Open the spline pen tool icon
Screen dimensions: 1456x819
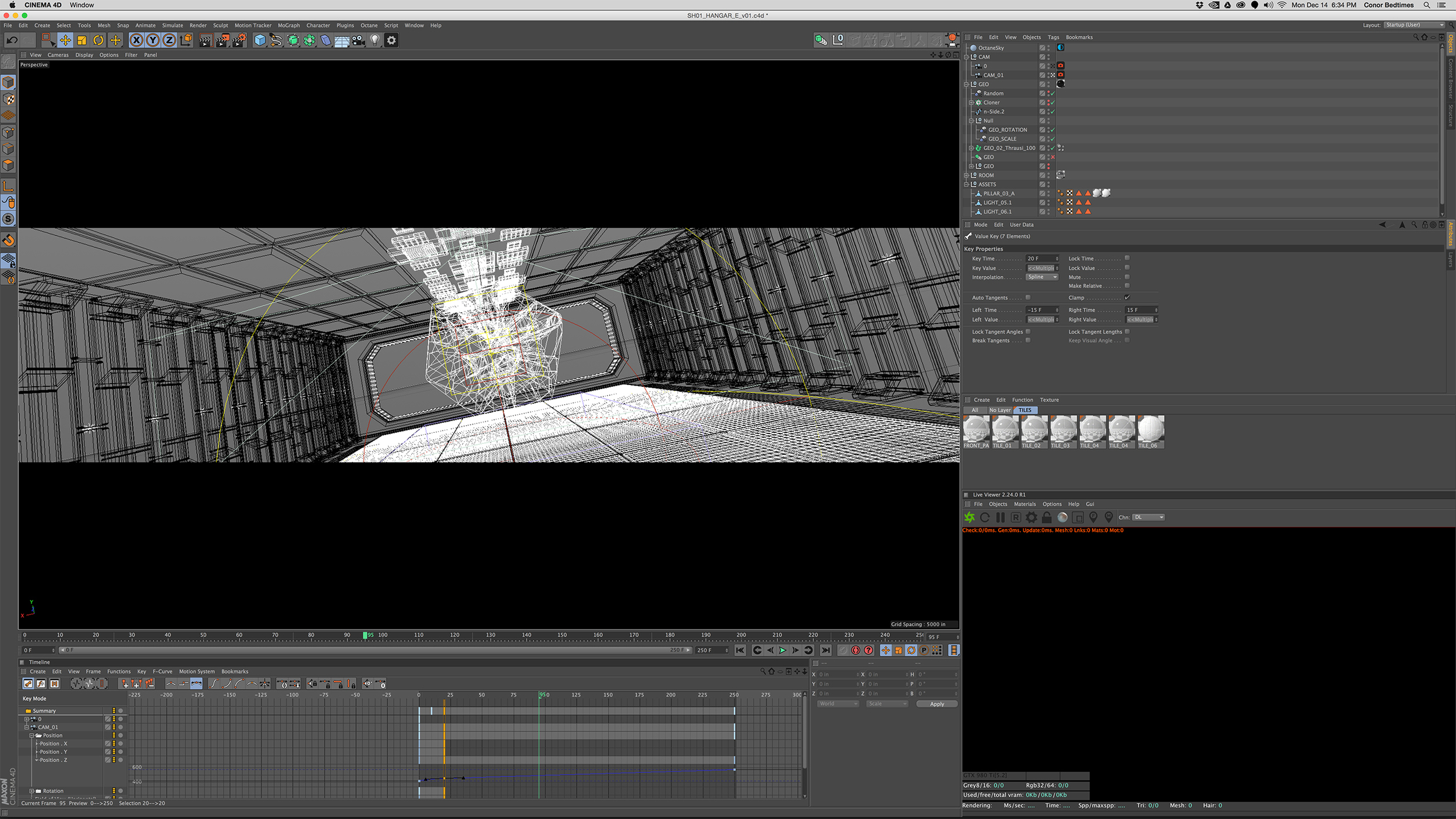point(276,40)
